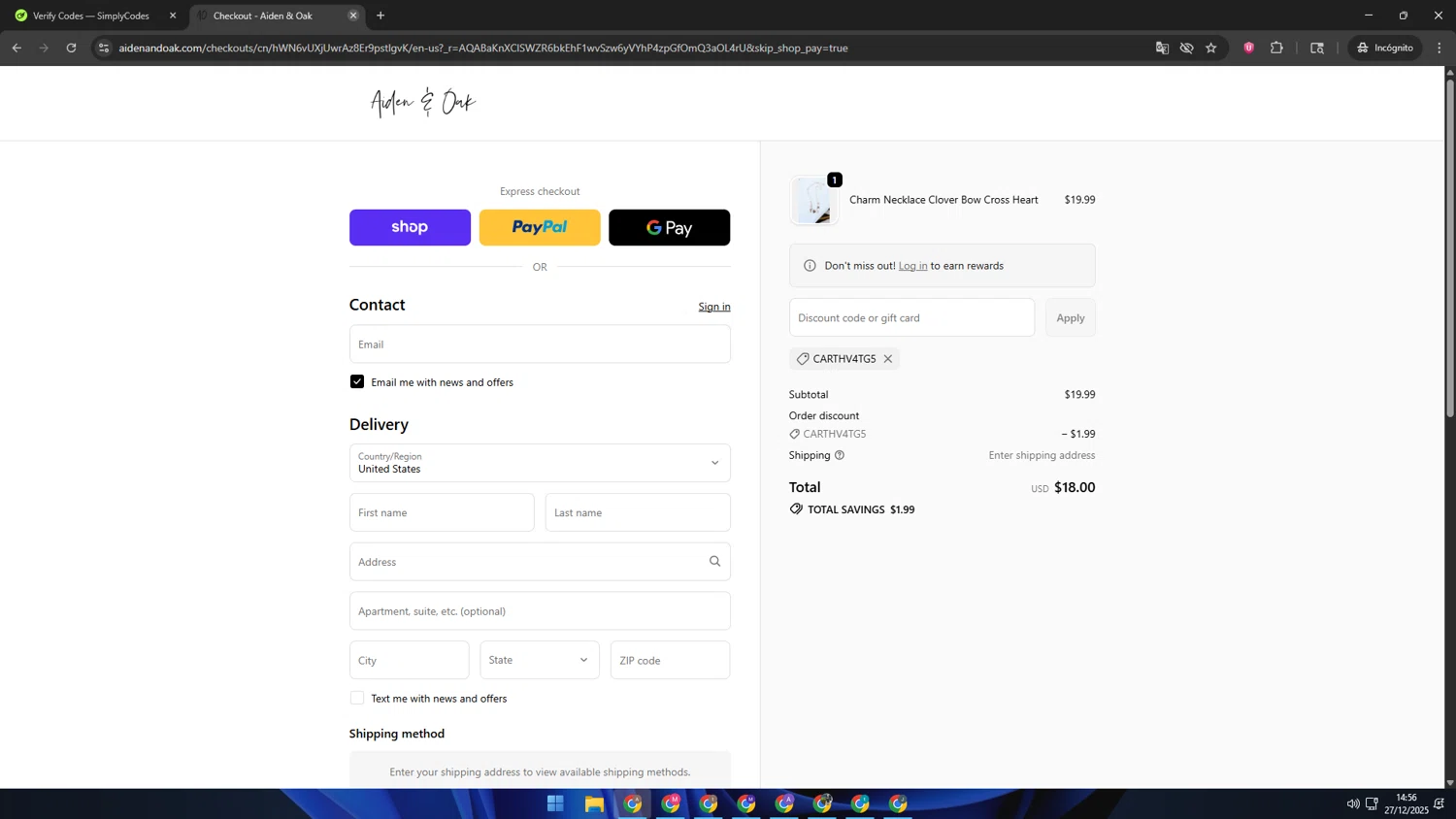Screen dimensions: 1456x819
Task: Open site information icon in address bar
Action: (x=104, y=48)
